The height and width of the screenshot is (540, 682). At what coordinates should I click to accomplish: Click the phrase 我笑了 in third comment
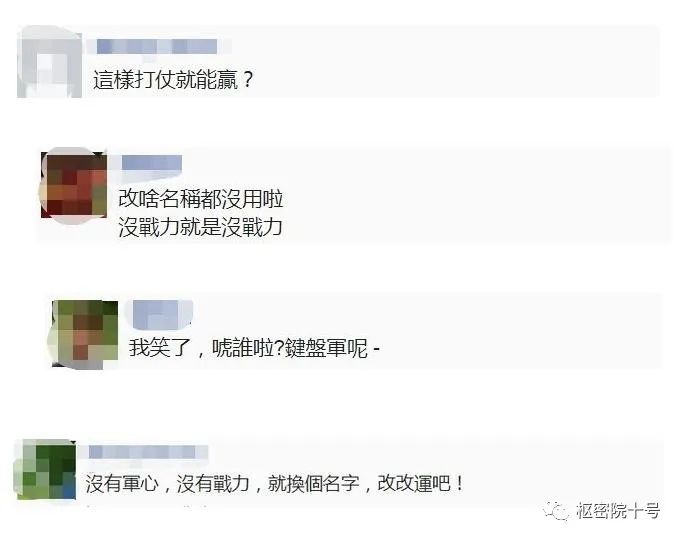click(x=159, y=348)
